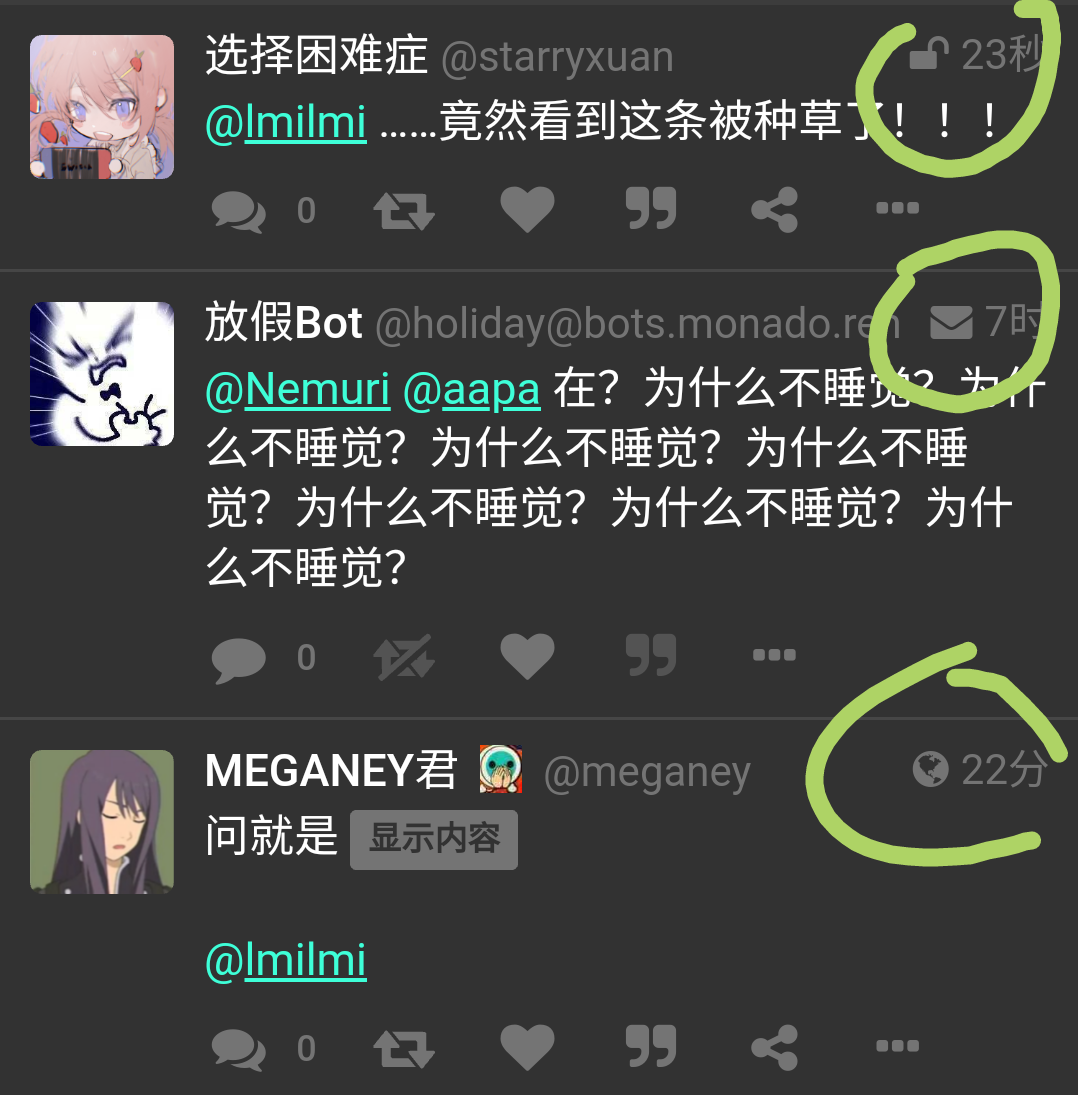Favourite the starryxuan post with heart
The height and width of the screenshot is (1095, 1078).
pos(527,209)
